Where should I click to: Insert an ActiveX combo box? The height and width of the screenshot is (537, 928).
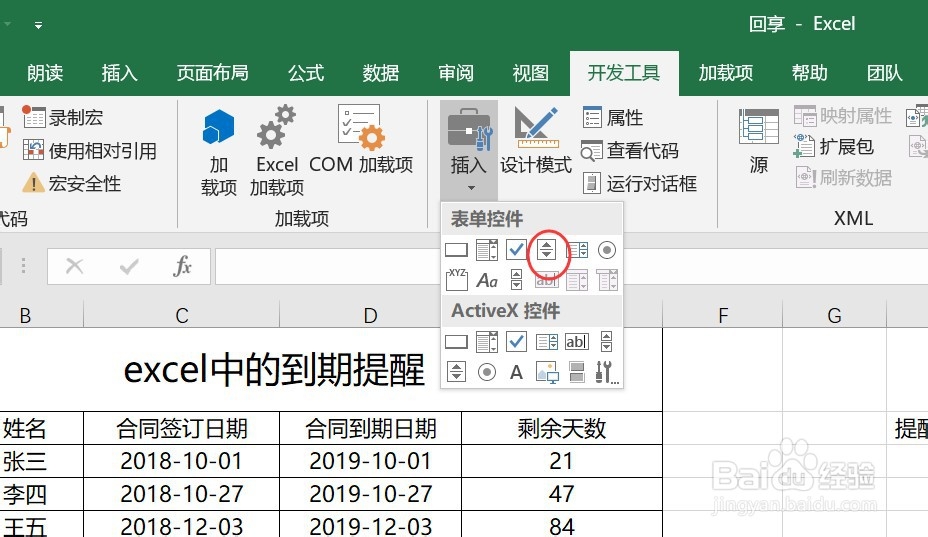[x=486, y=342]
